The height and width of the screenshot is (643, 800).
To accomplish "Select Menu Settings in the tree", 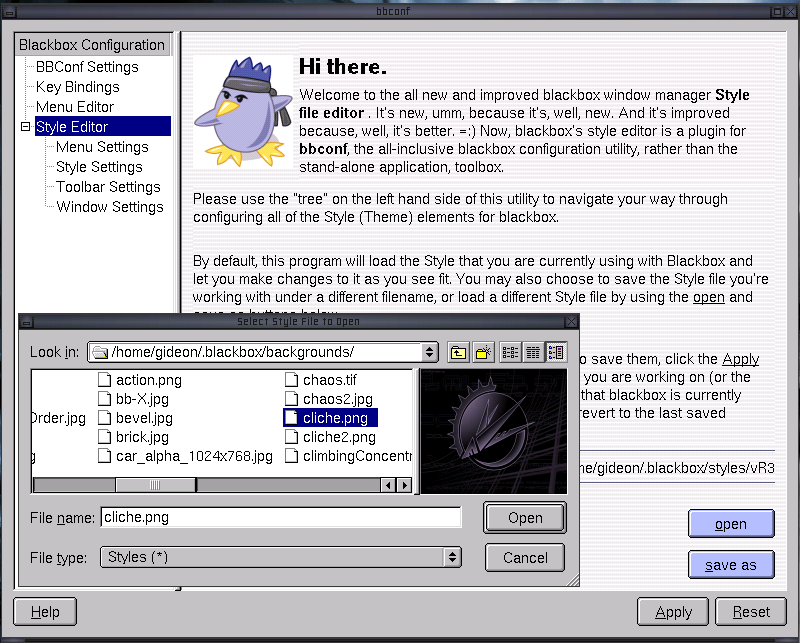I will click(x=102, y=147).
